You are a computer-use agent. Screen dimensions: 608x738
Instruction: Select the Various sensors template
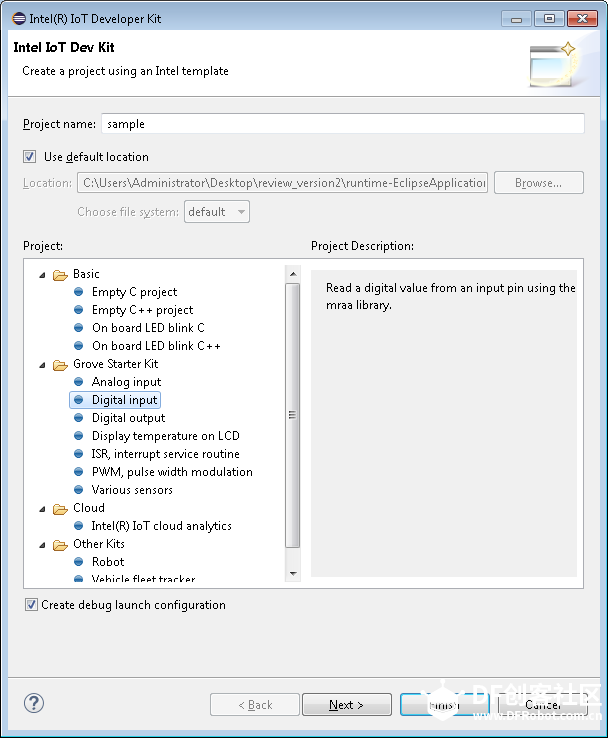(132, 490)
